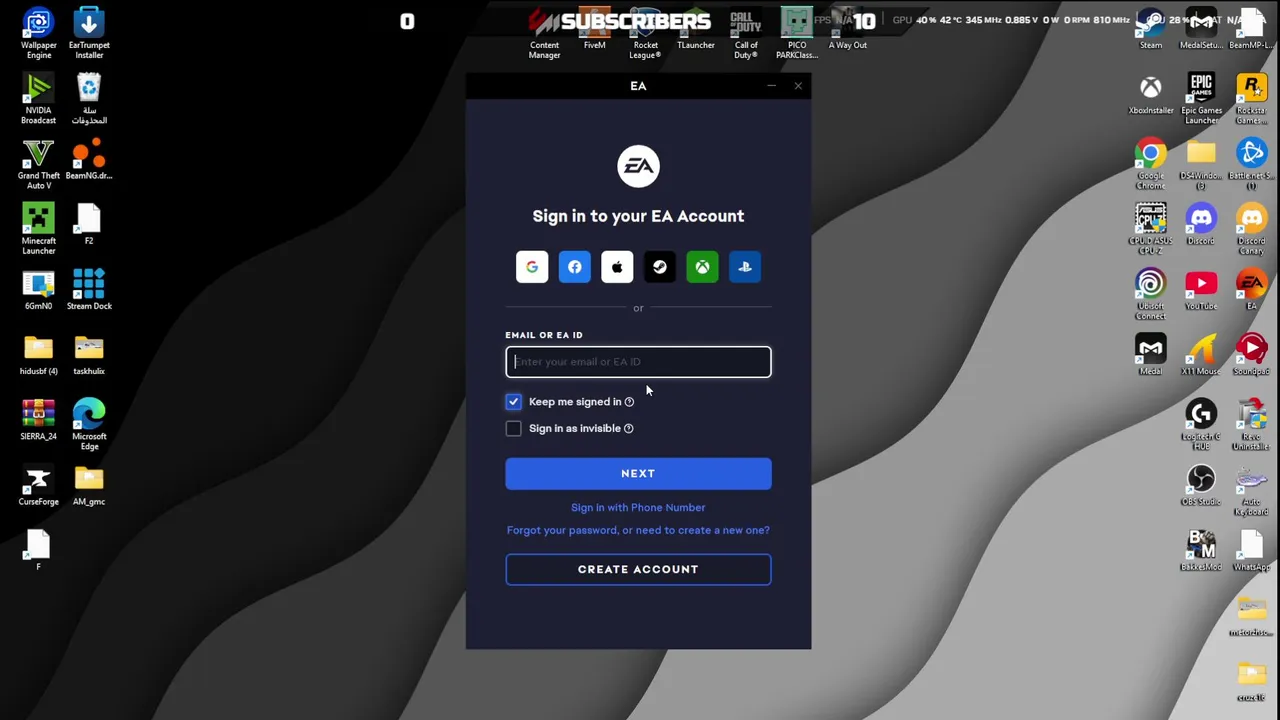Screen dimensions: 1280x720
Task: Open the Recycle Bin on desktop
Action: (89, 98)
